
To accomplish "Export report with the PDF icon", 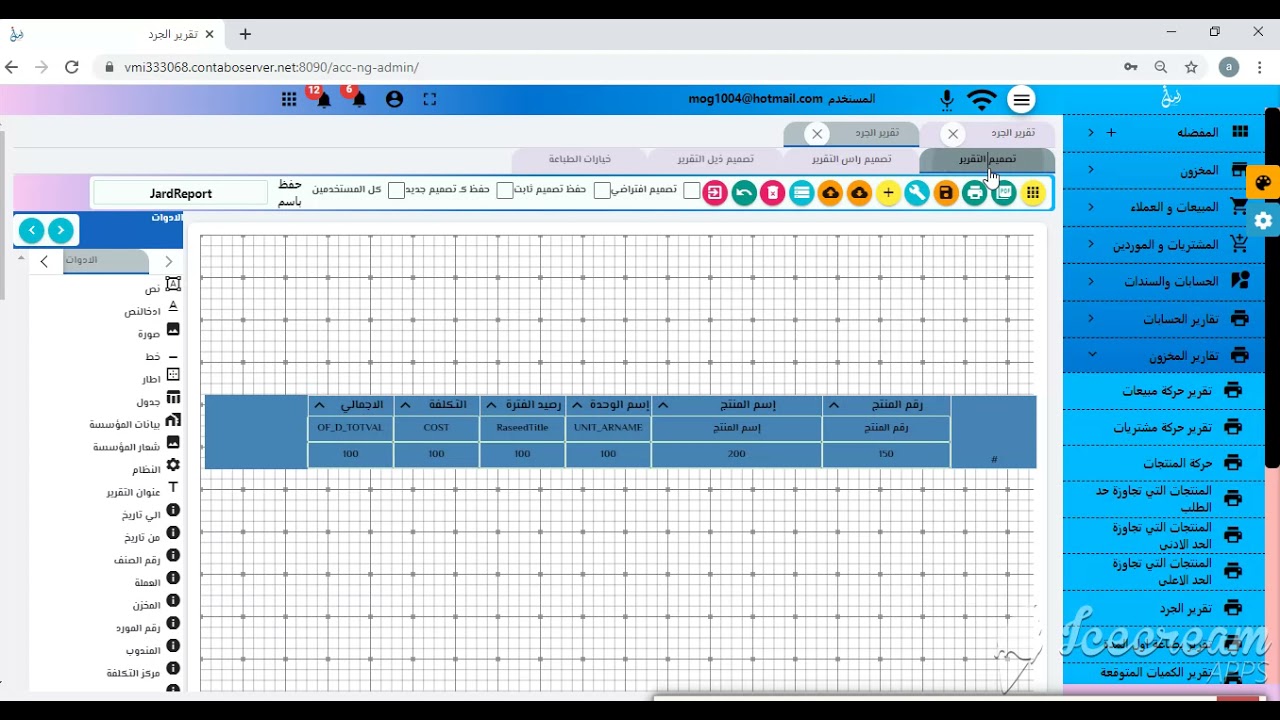I will click(x=1003, y=193).
